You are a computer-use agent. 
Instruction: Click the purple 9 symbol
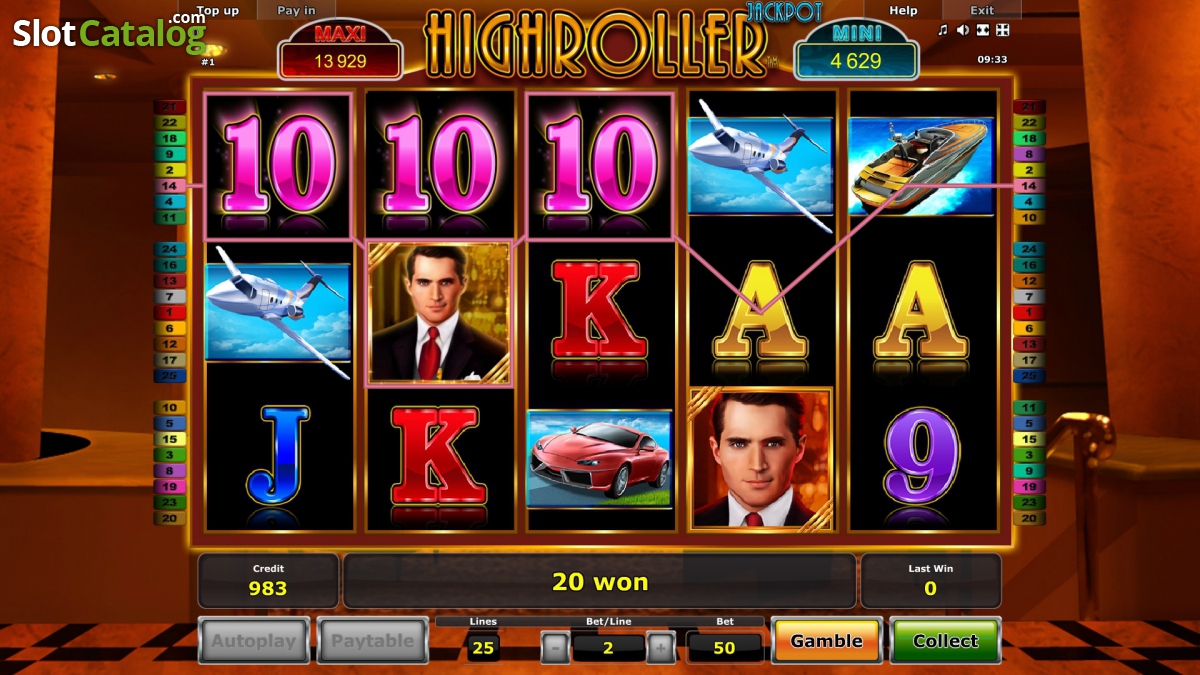click(921, 455)
